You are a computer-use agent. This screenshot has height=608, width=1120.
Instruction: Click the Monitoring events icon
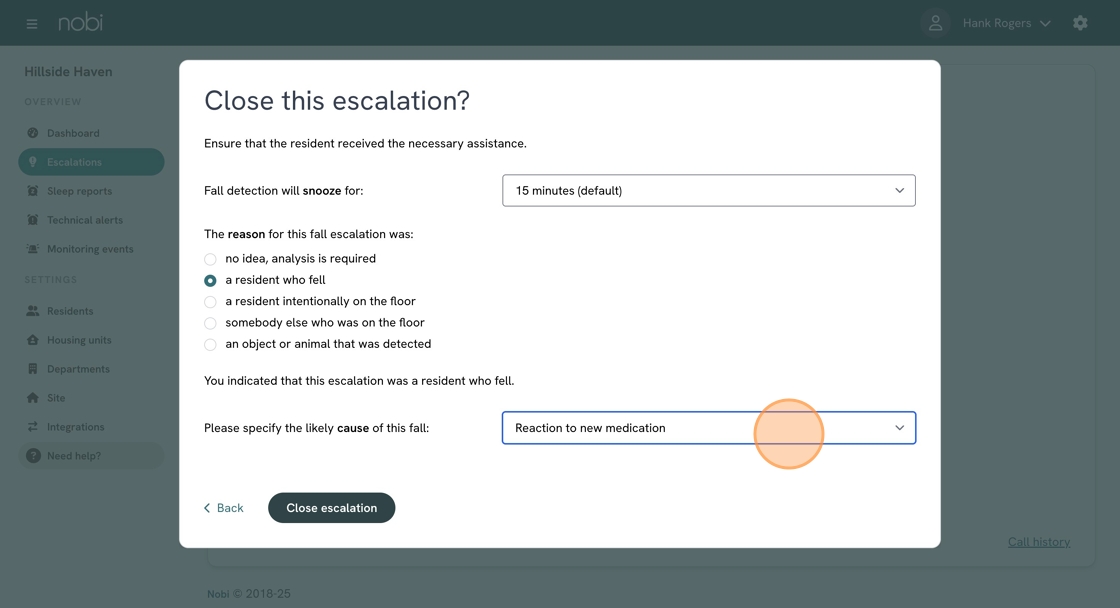[33, 249]
